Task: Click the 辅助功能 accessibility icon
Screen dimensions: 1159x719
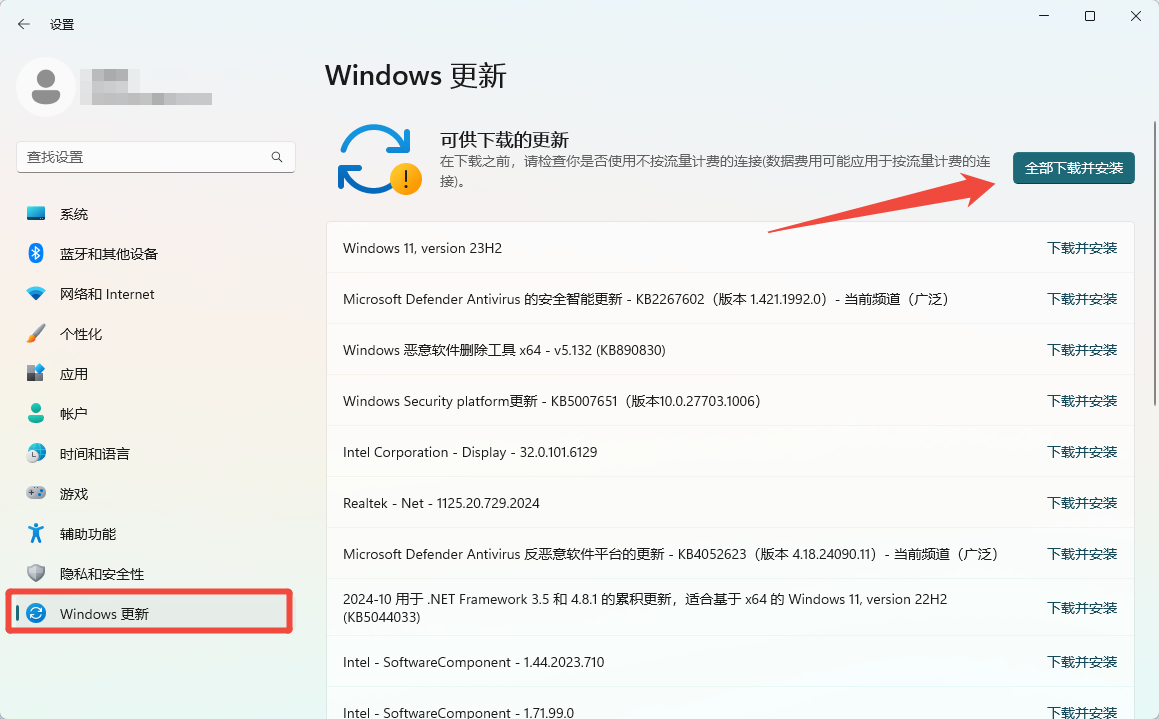Action: coord(35,533)
